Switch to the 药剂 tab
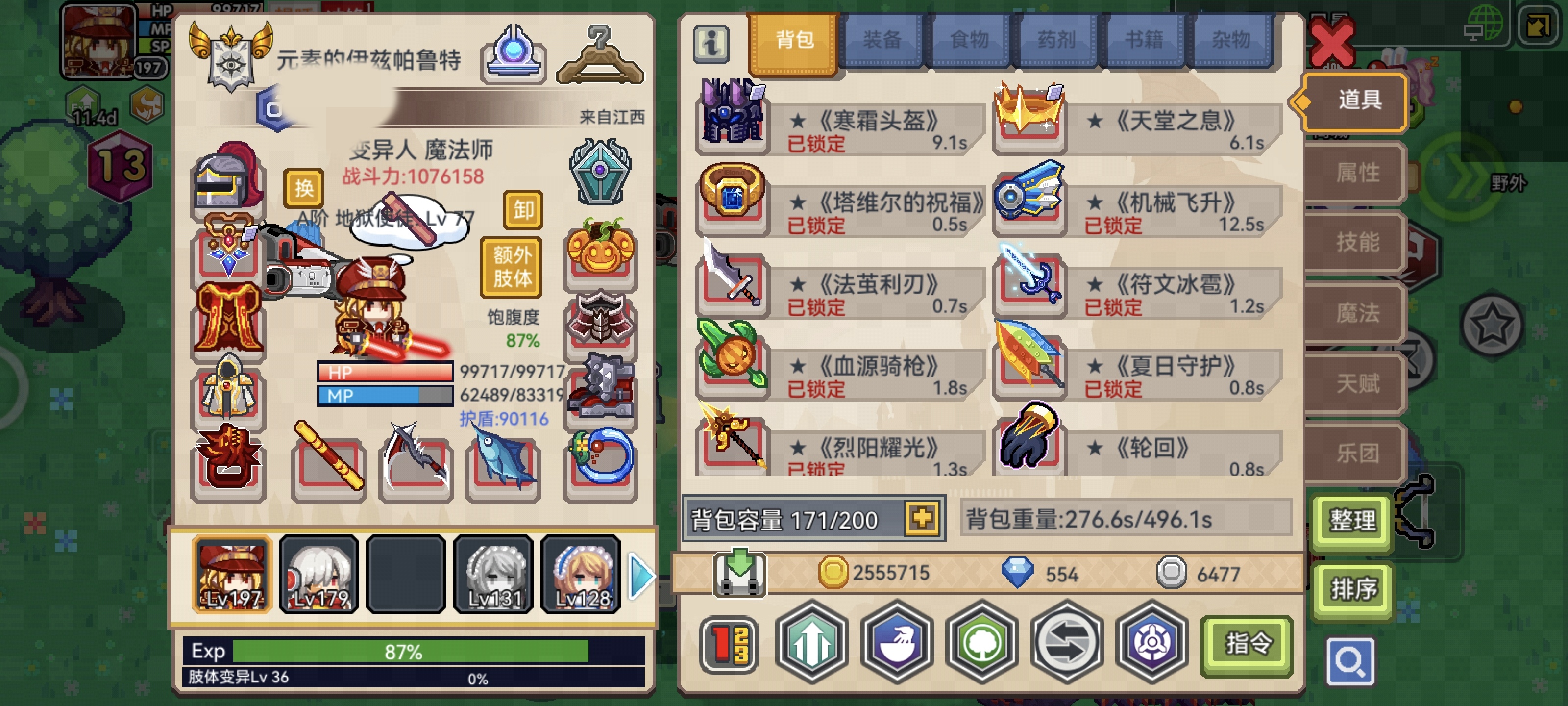Image resolution: width=1568 pixels, height=706 pixels. [1055, 41]
